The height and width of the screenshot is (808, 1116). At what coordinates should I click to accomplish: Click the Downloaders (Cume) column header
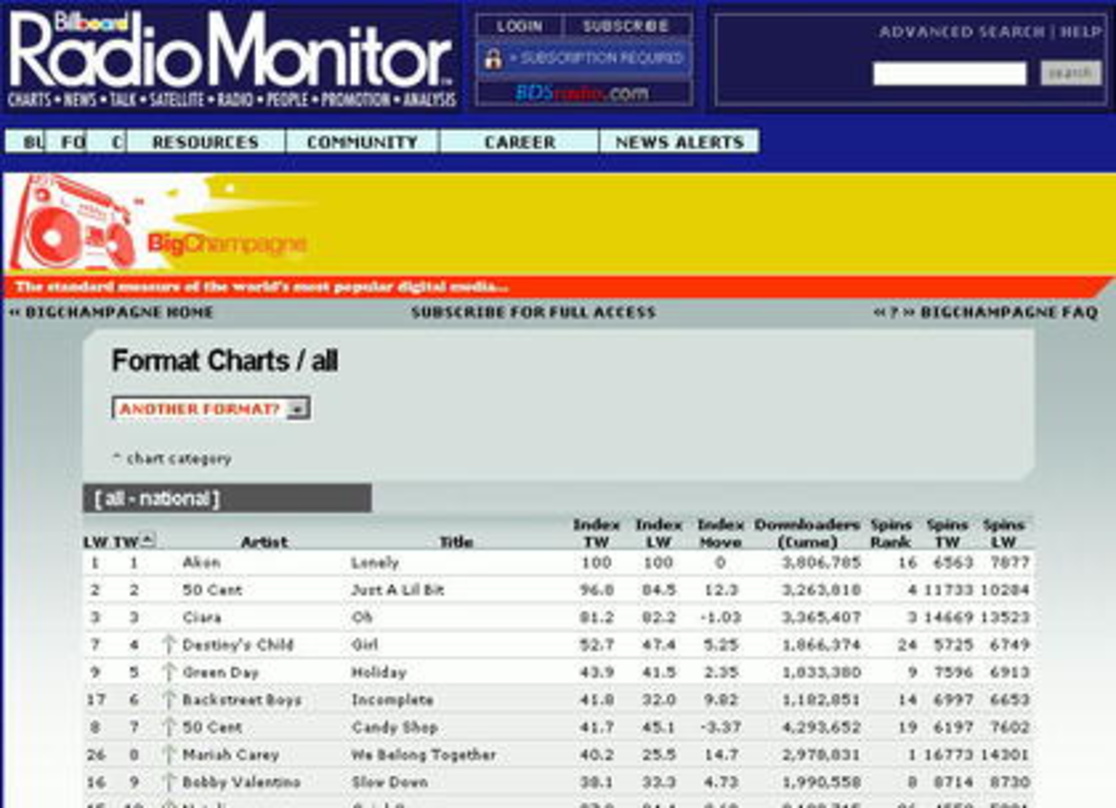[807, 533]
